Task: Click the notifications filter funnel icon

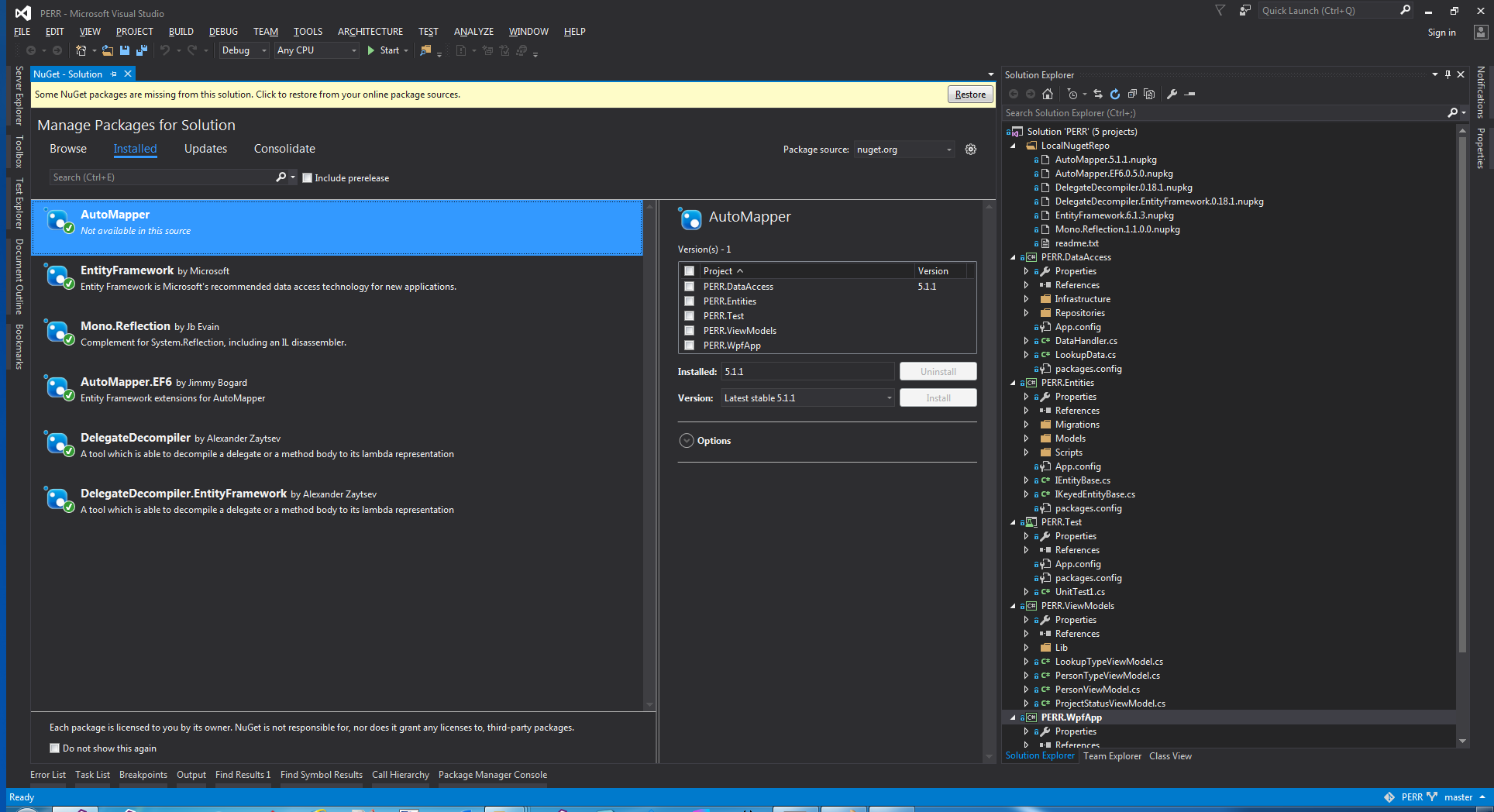Action: tap(1220, 11)
